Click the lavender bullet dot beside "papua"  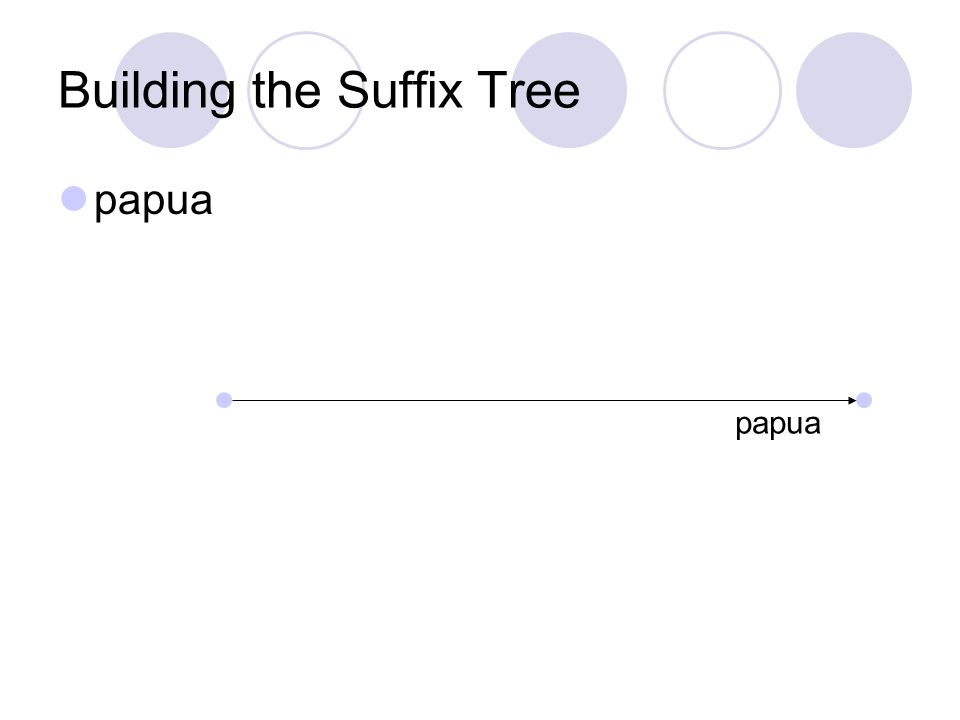73,198
